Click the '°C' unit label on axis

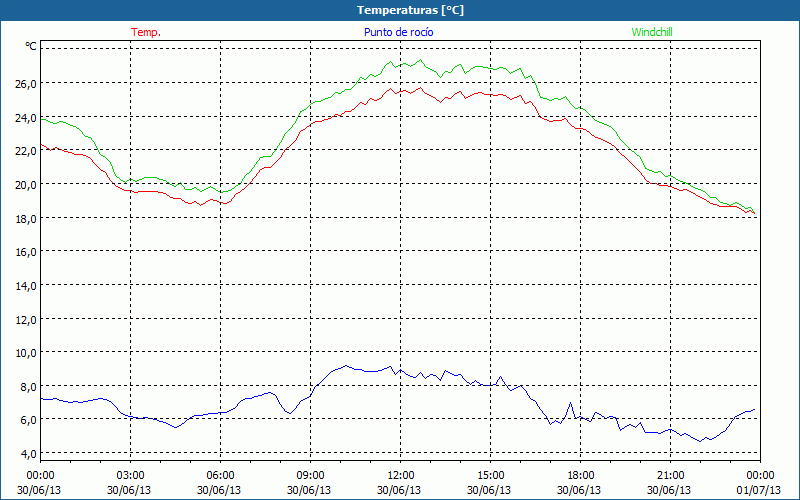31,46
